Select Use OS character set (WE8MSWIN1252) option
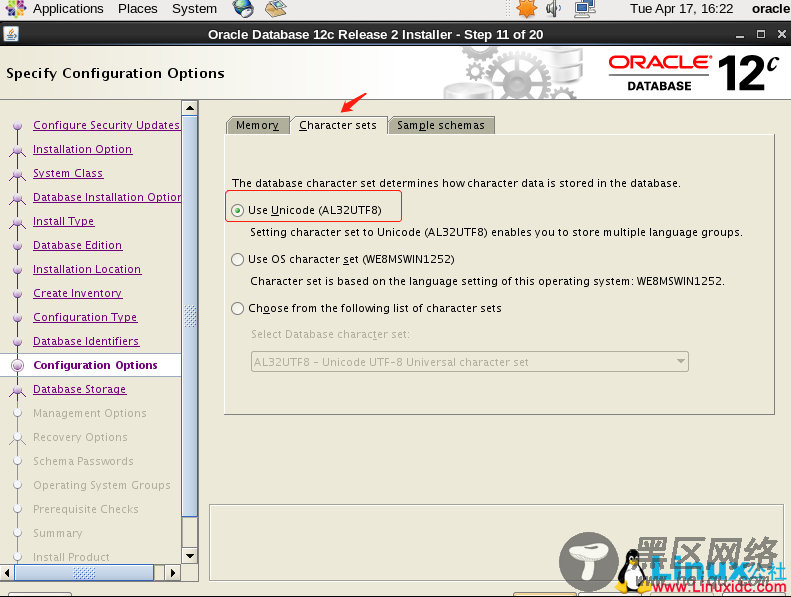 (x=238, y=259)
